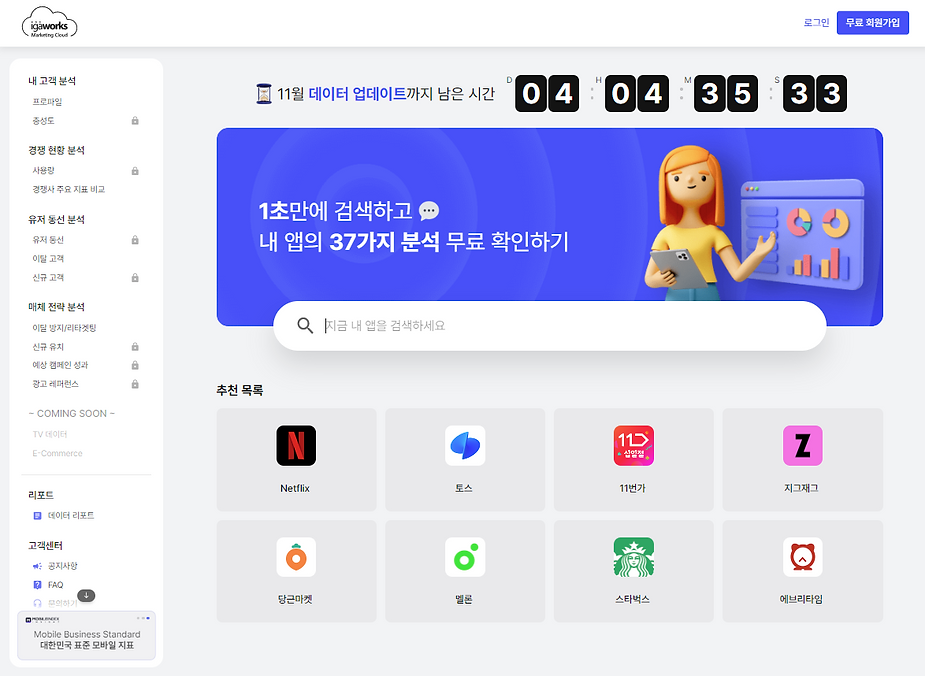Click 유저 동선 분석 section heading

pyautogui.click(x=56, y=219)
